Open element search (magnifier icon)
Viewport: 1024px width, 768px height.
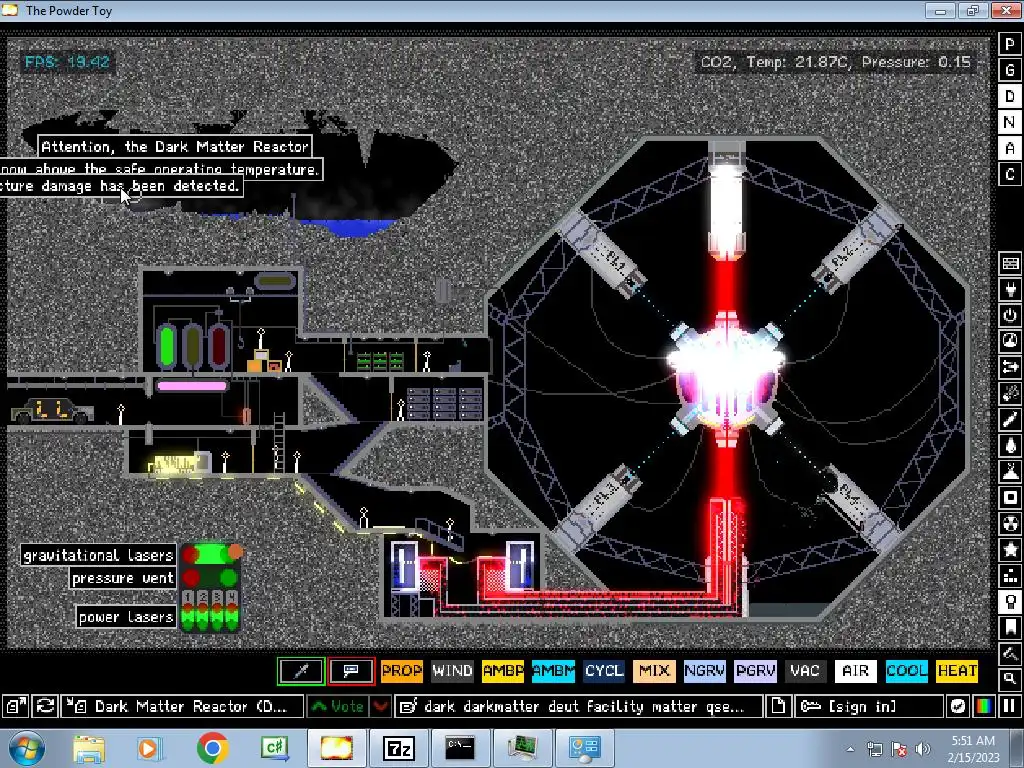1010,679
